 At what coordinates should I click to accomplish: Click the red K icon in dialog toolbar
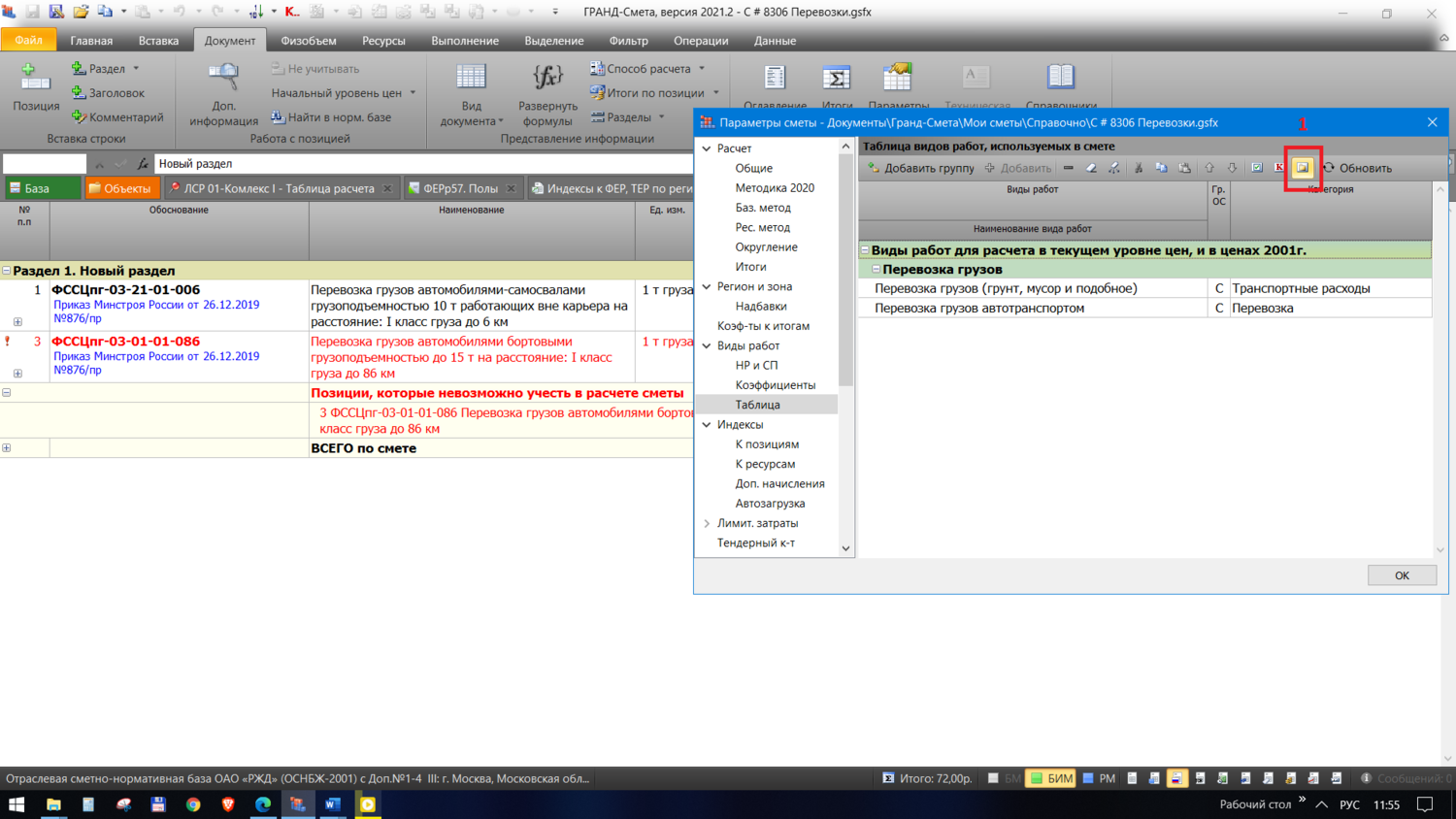tap(1279, 168)
